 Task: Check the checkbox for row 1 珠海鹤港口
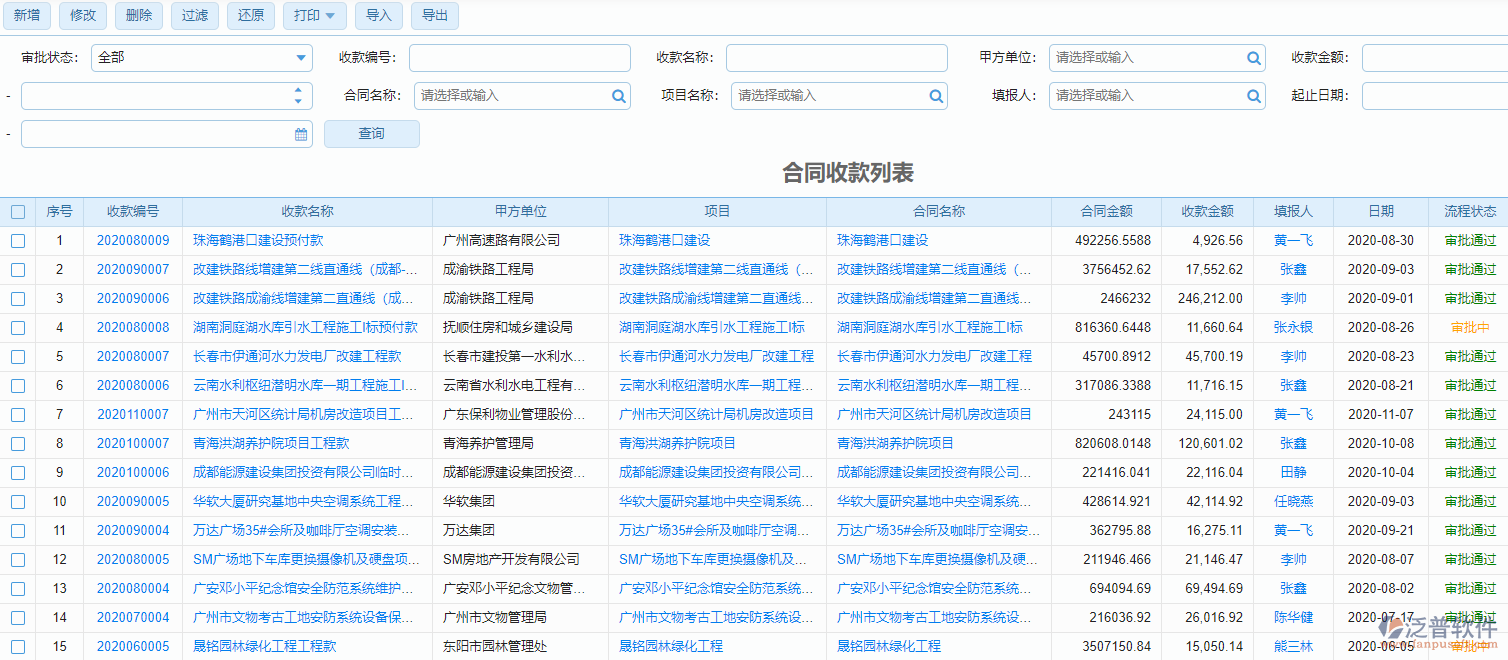[17, 240]
